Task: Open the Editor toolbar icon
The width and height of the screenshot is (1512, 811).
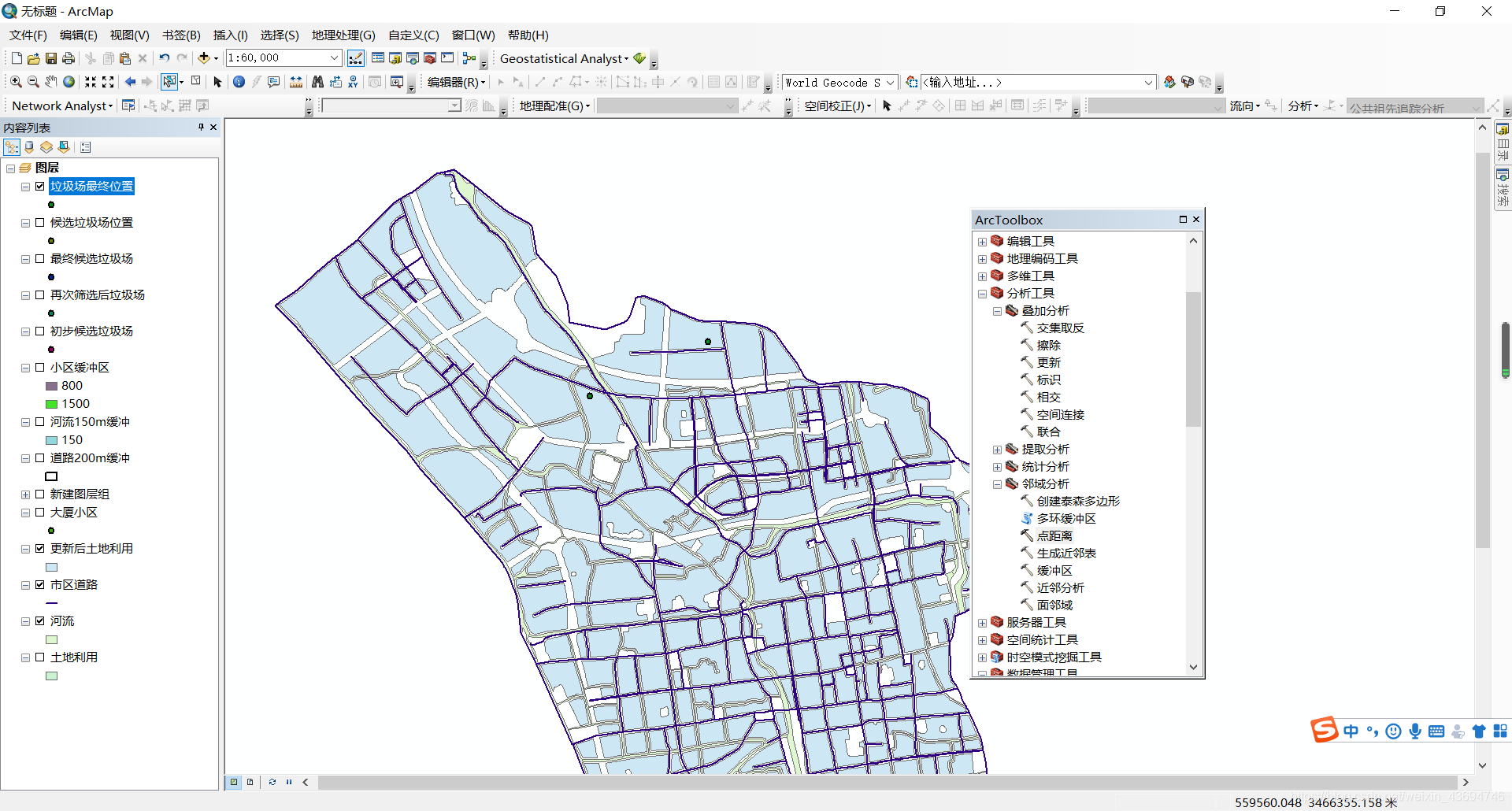Action: [x=356, y=58]
